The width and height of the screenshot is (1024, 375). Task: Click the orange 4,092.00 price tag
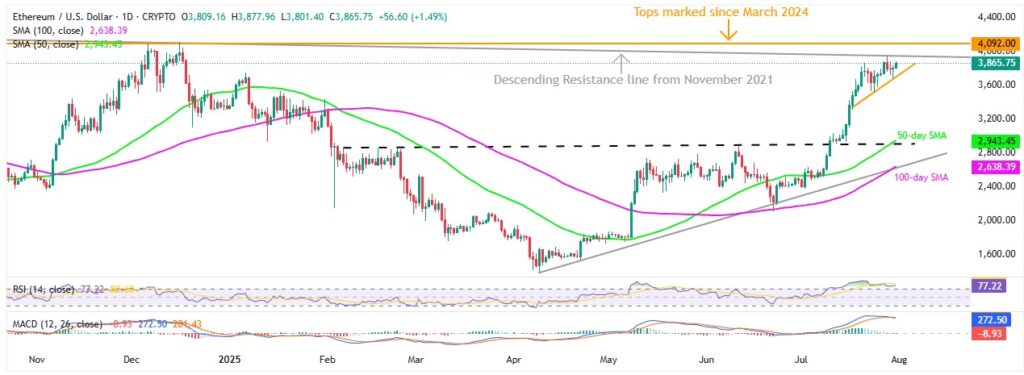(x=995, y=44)
